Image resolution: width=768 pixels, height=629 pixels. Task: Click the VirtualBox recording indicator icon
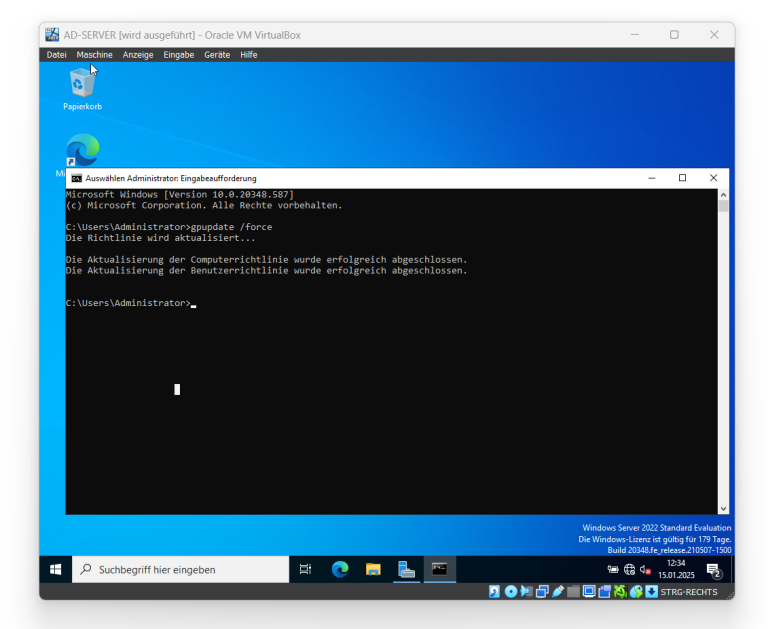point(605,592)
